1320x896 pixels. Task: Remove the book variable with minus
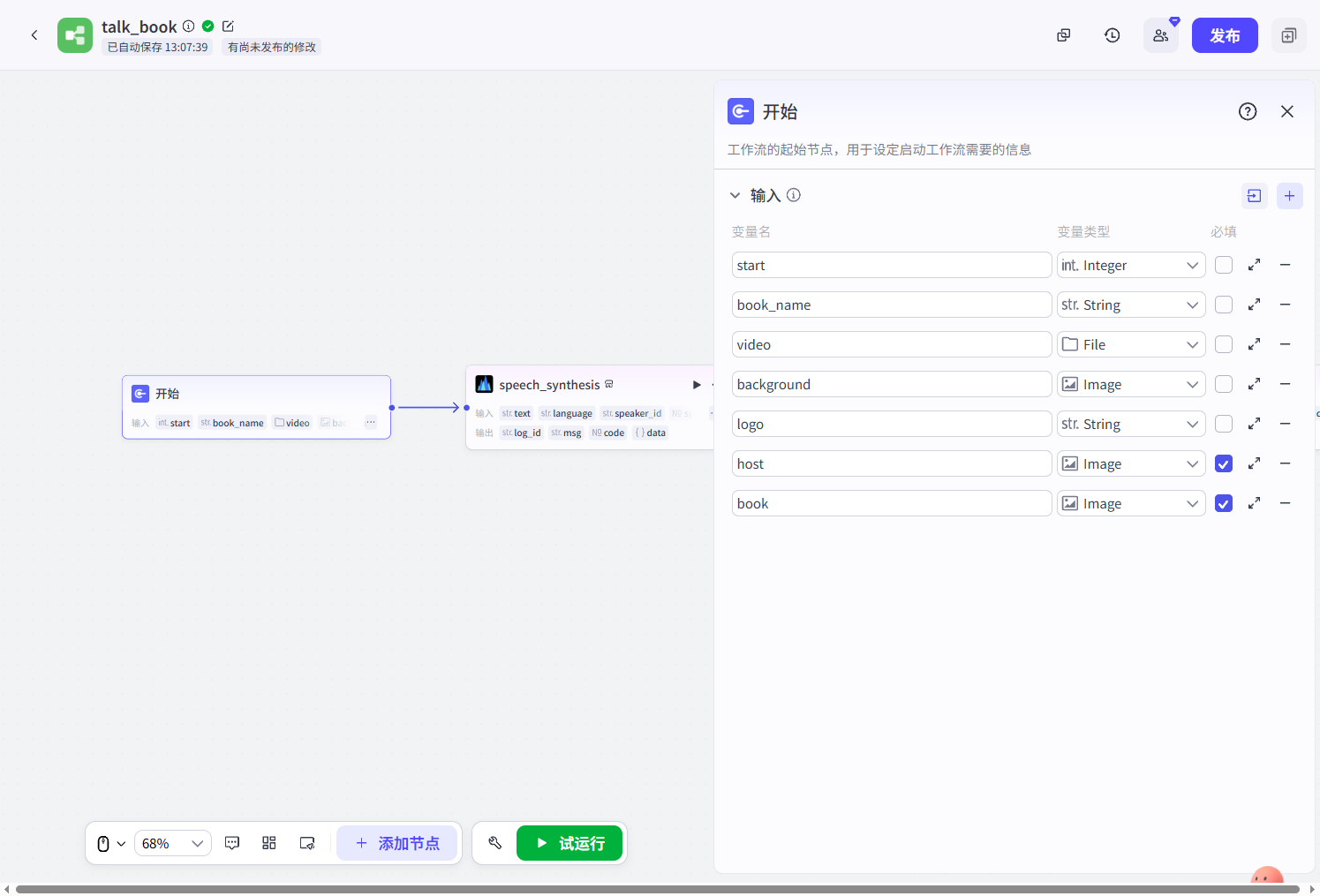pyautogui.click(x=1286, y=503)
